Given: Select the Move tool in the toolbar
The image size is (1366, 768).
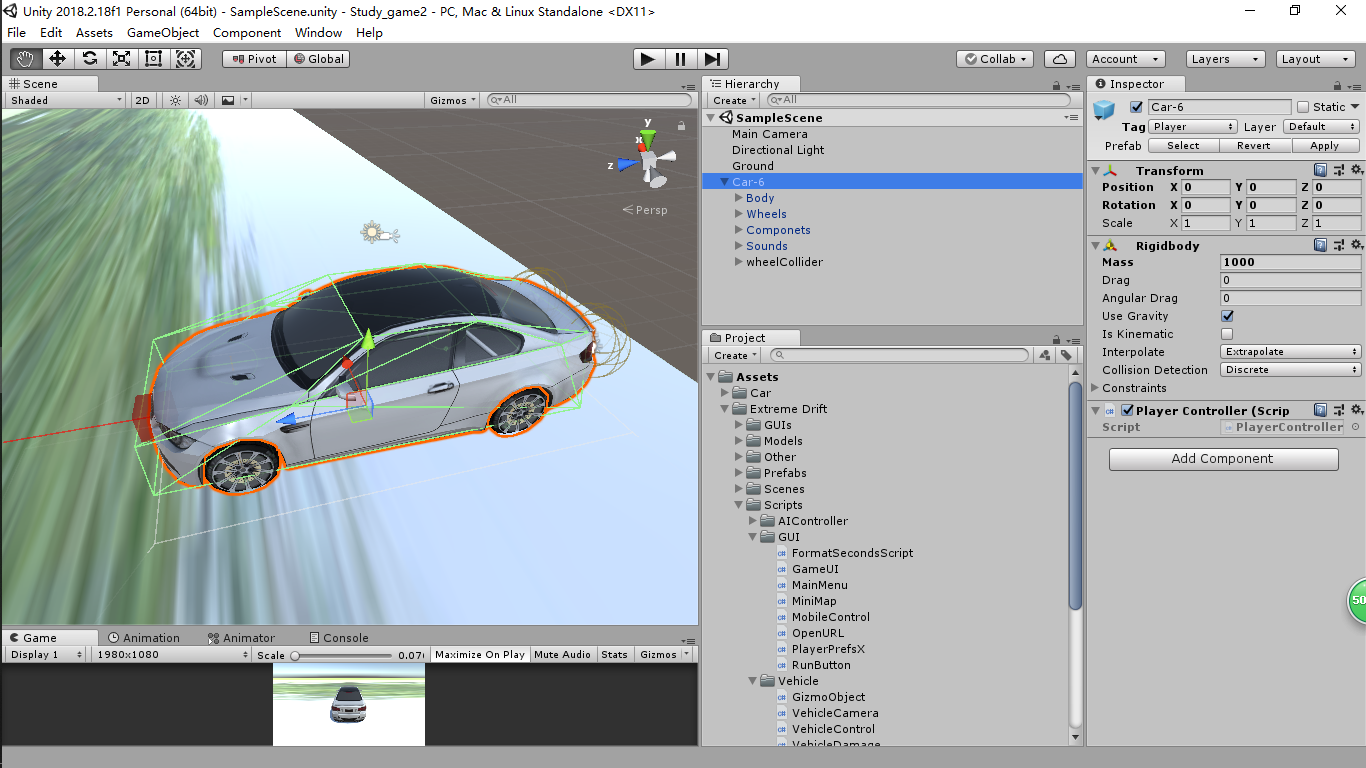Looking at the screenshot, I should point(57,59).
